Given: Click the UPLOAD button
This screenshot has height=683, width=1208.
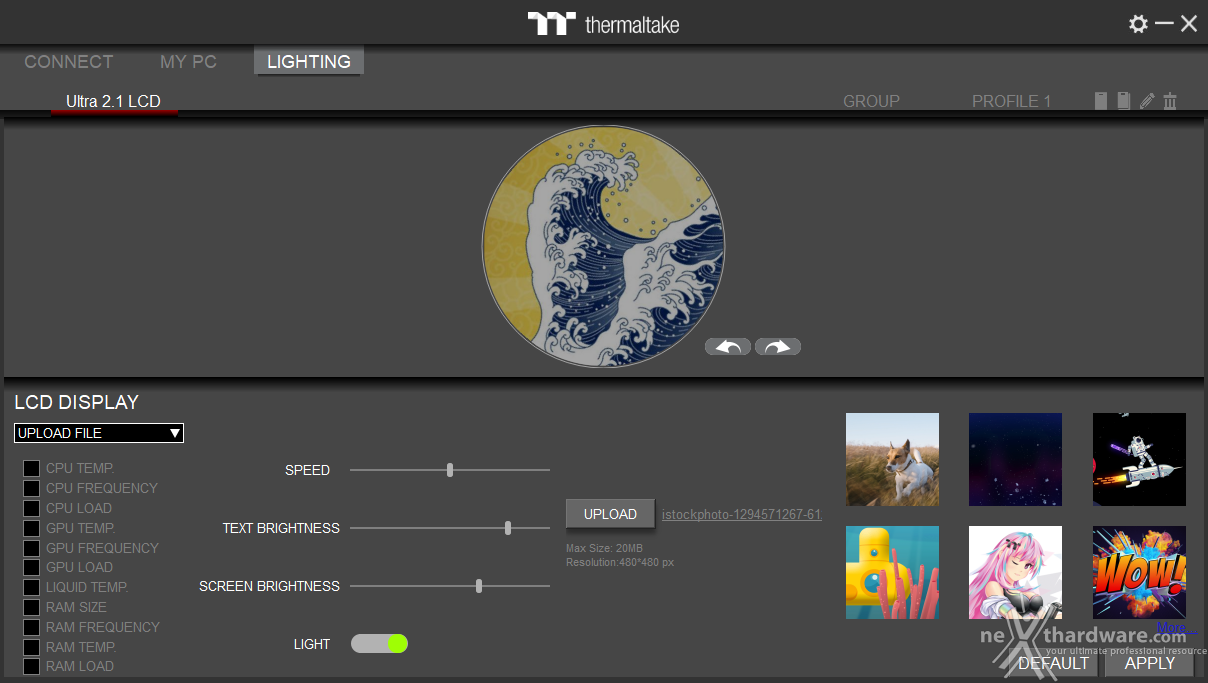Looking at the screenshot, I should [610, 514].
